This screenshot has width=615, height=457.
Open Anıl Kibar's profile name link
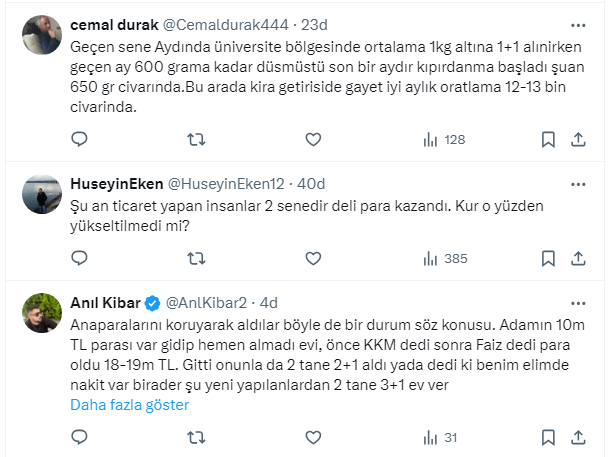click(107, 301)
